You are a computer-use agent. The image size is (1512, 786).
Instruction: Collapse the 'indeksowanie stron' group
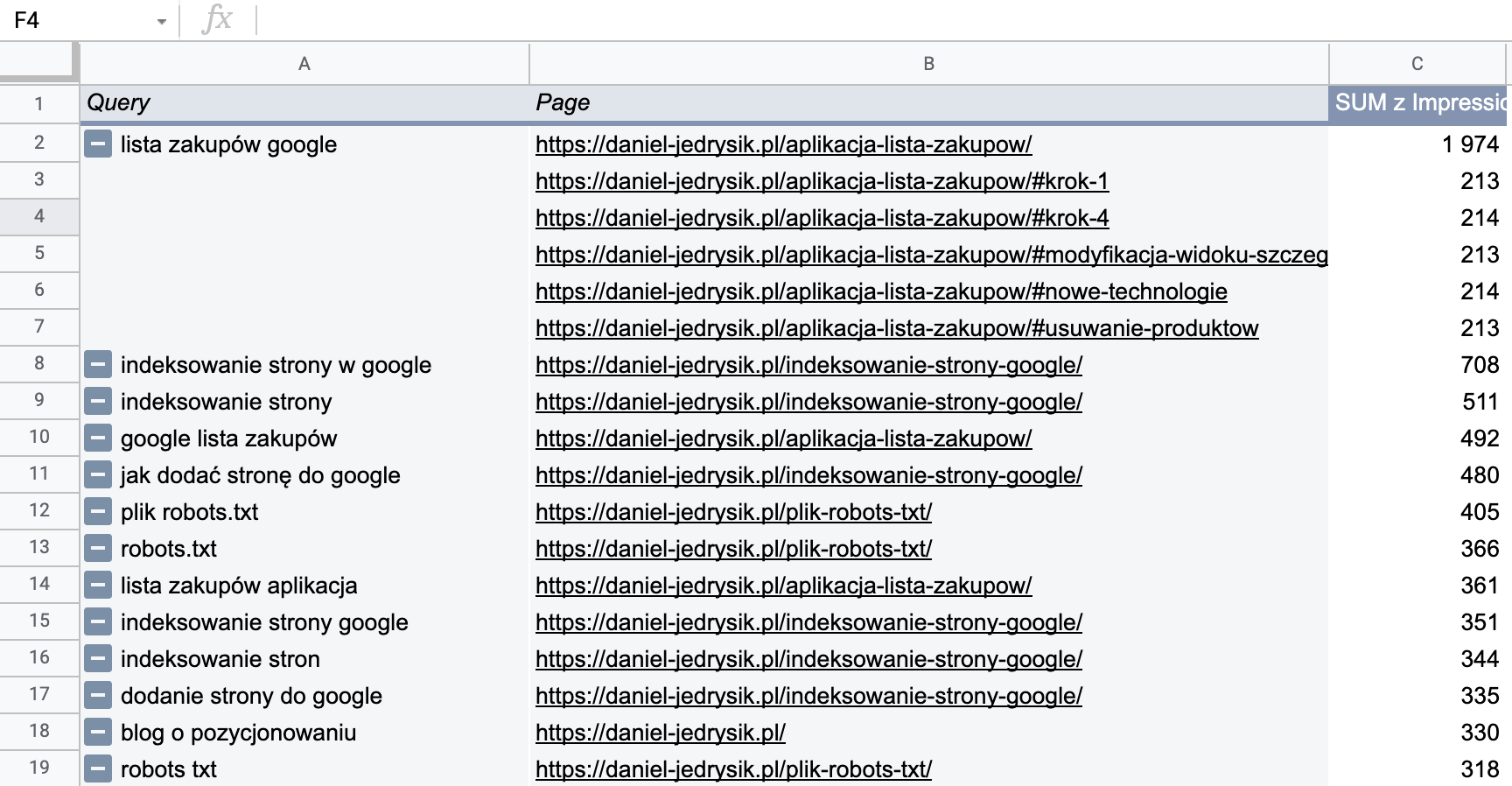point(98,658)
